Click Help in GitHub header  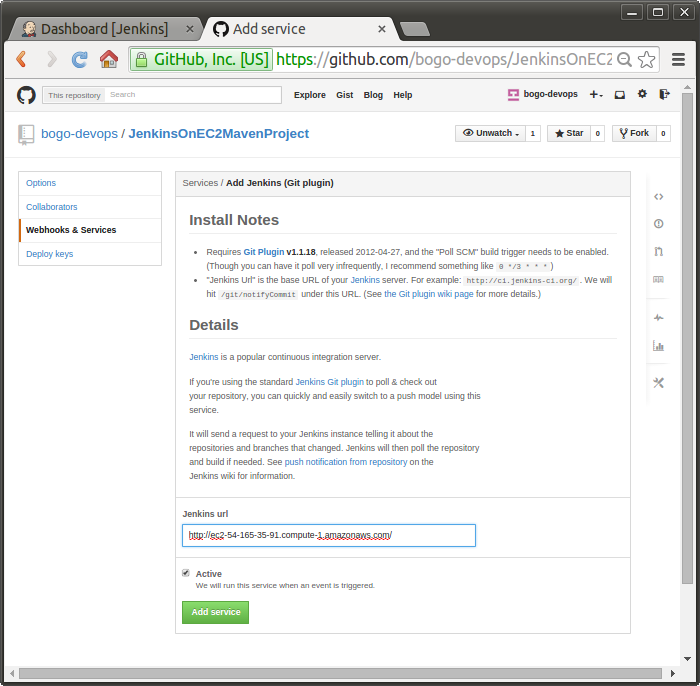pos(402,95)
